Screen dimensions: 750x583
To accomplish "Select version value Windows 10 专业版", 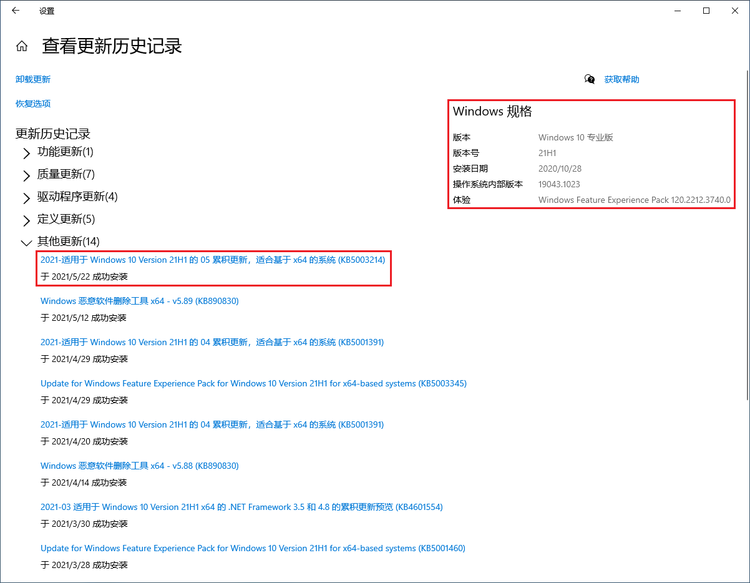I will 575,137.
